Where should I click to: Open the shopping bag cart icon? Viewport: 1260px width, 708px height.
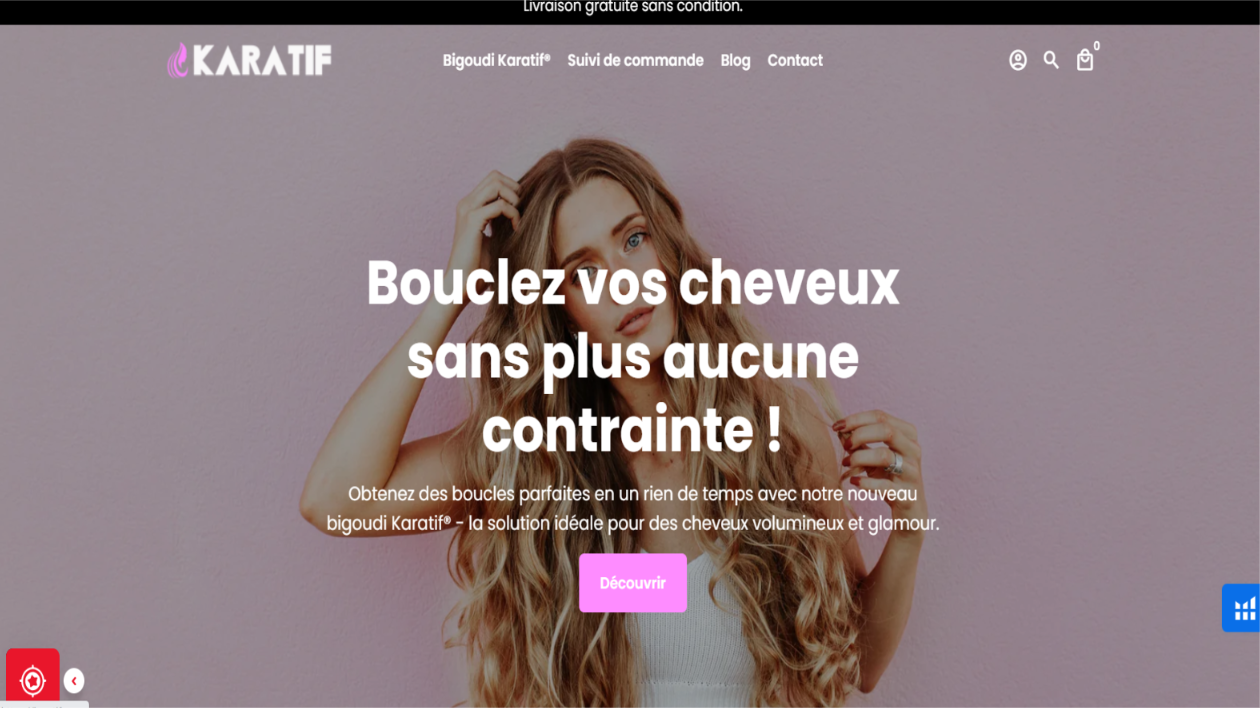coord(1085,61)
